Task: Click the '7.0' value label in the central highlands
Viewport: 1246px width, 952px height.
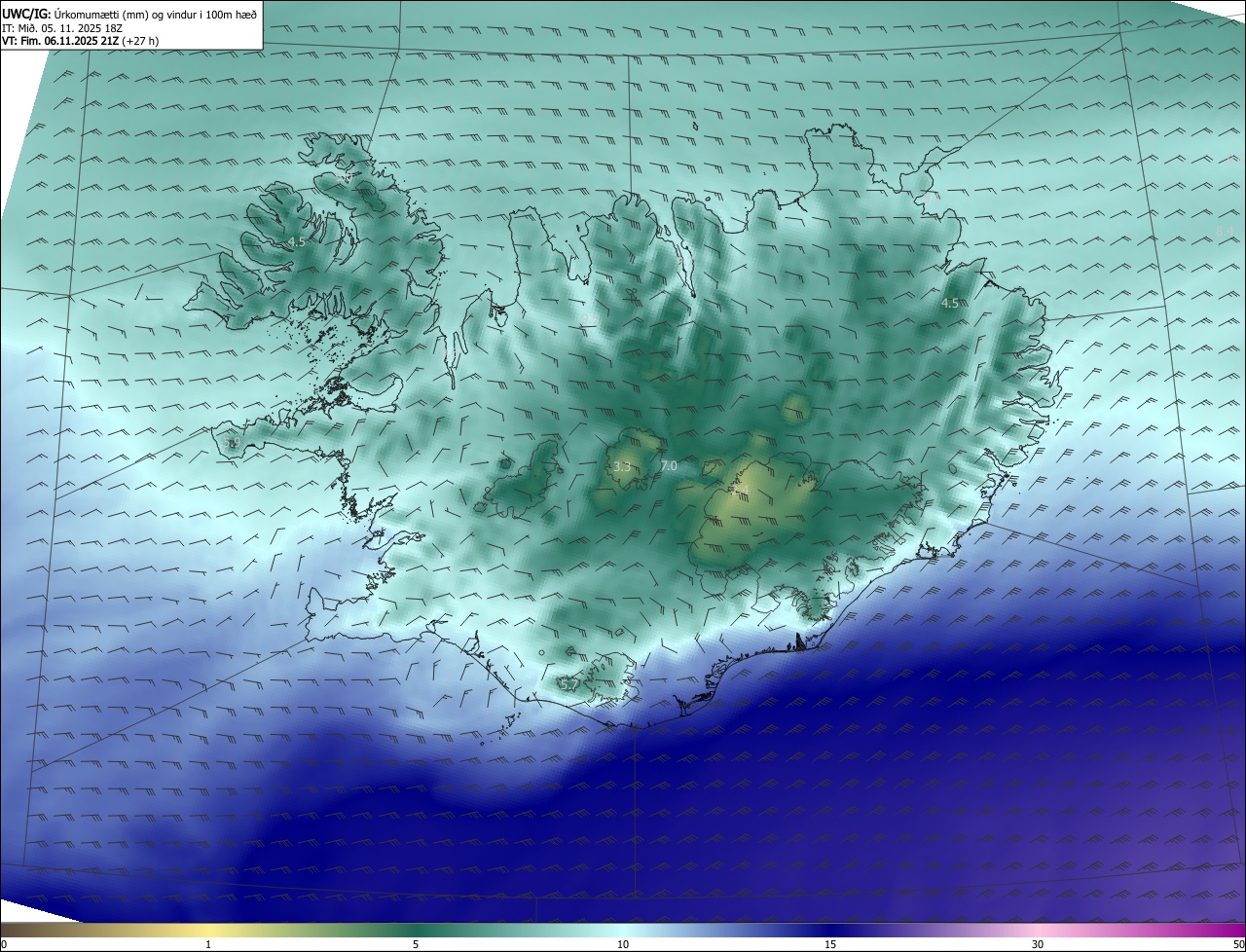Action: click(x=668, y=466)
